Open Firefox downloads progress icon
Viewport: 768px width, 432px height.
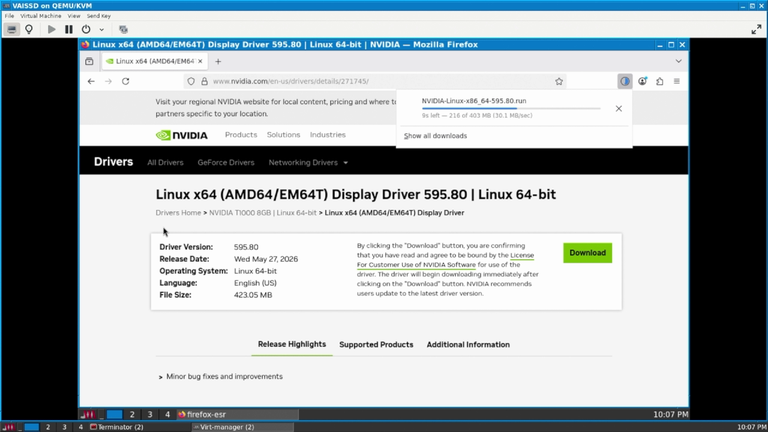(x=624, y=81)
